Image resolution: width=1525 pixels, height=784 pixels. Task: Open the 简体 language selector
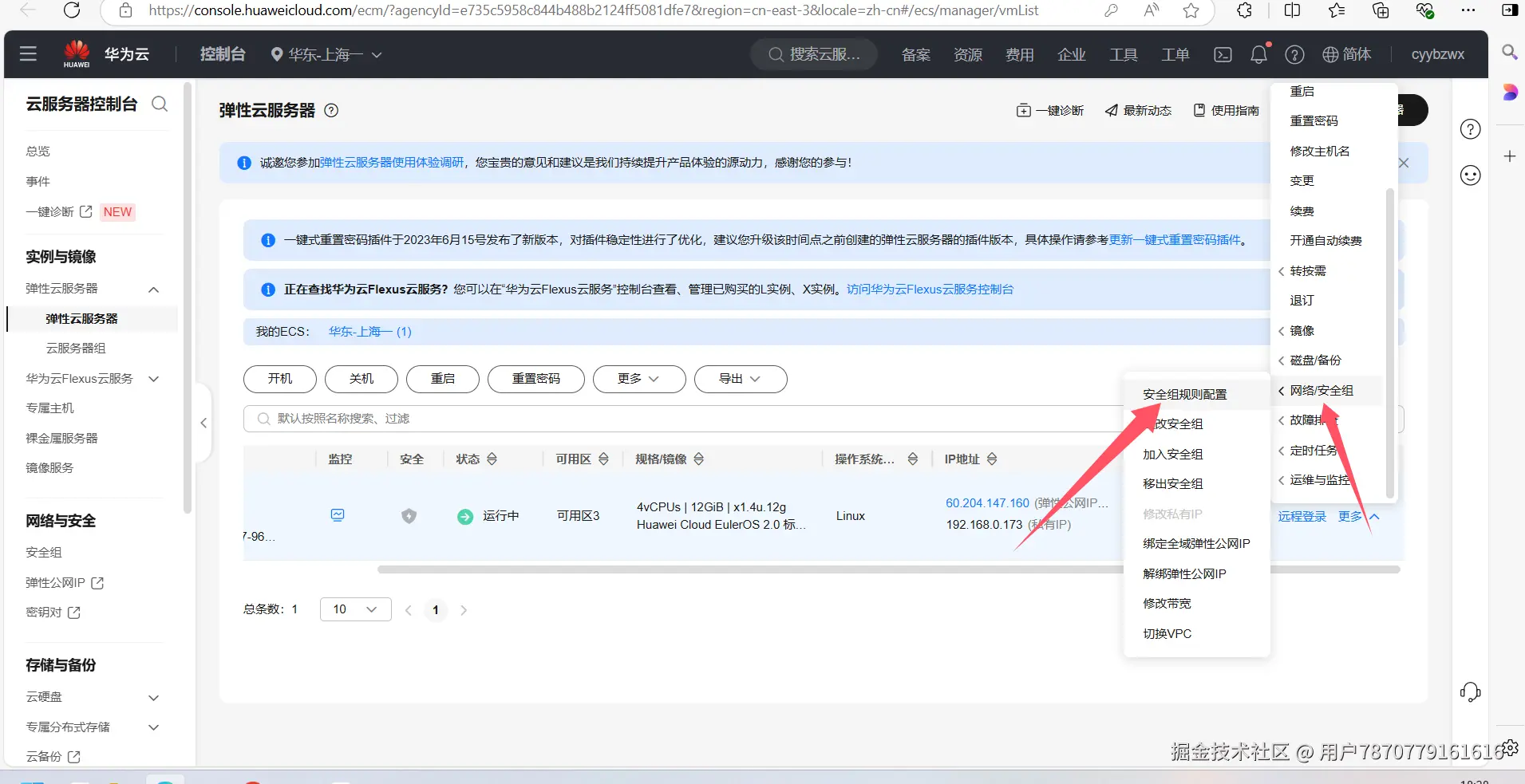[x=1347, y=54]
